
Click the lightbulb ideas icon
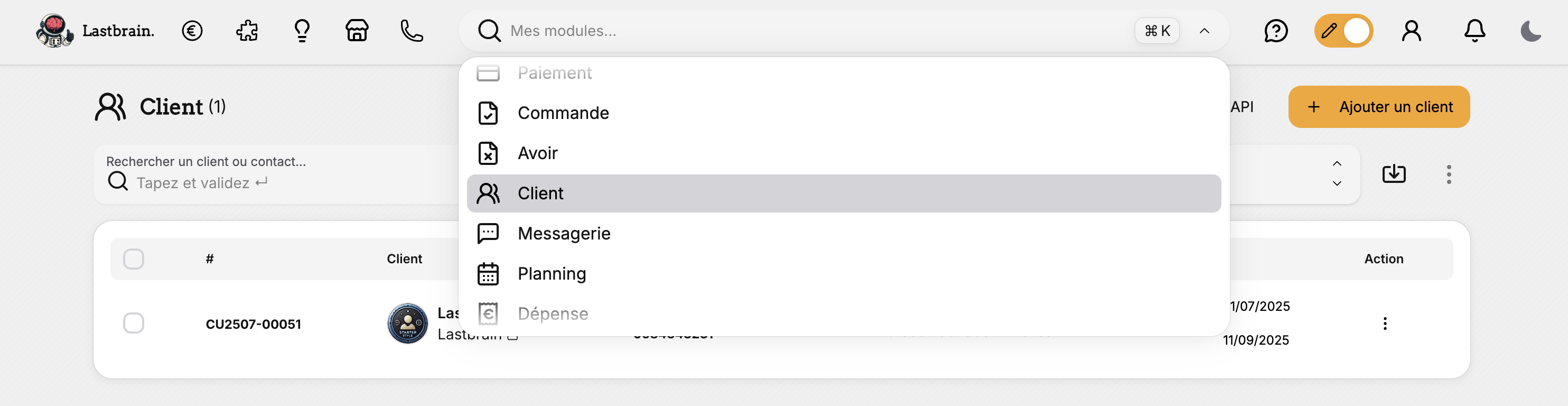point(302,31)
